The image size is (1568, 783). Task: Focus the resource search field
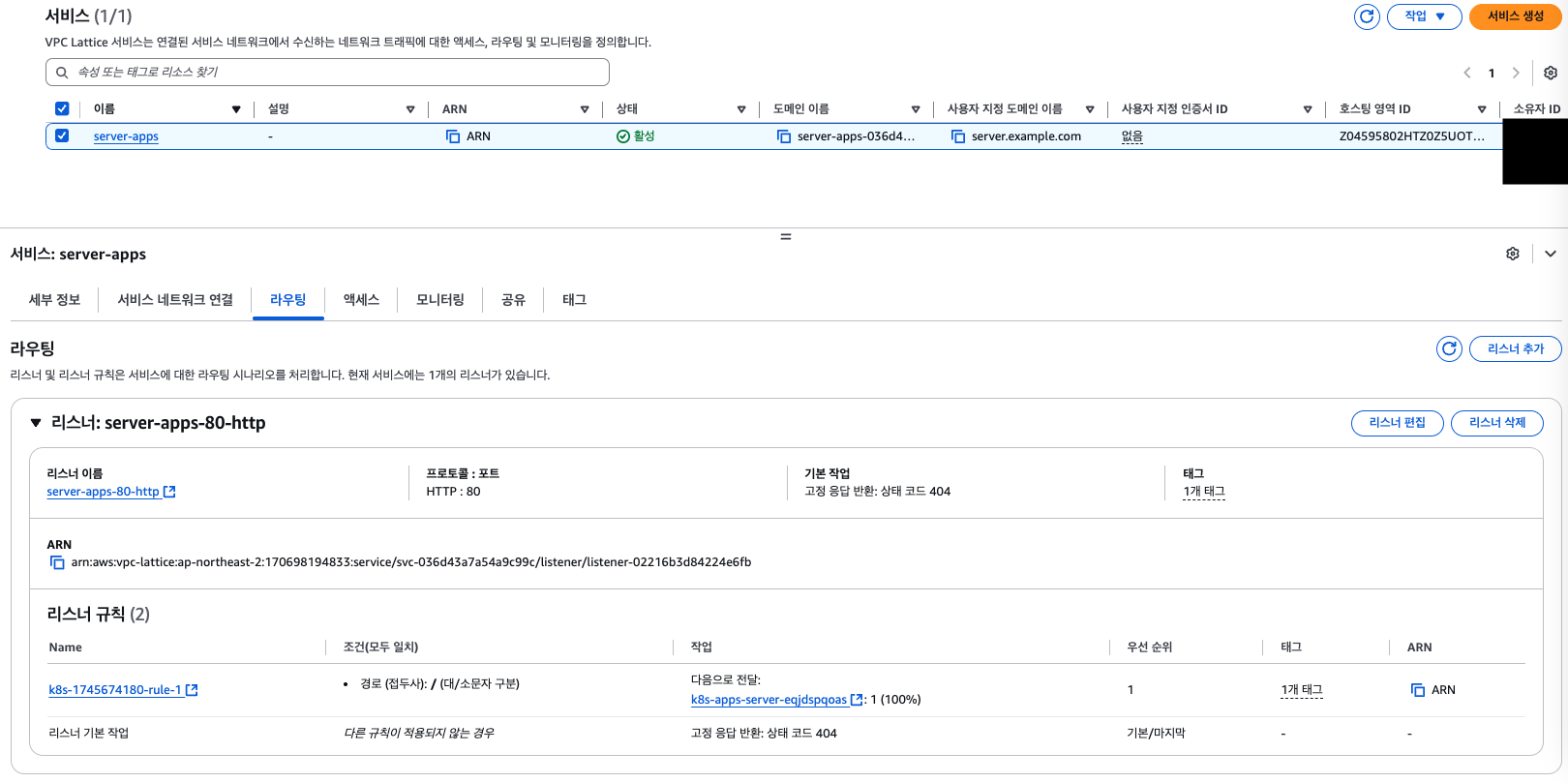(327, 73)
